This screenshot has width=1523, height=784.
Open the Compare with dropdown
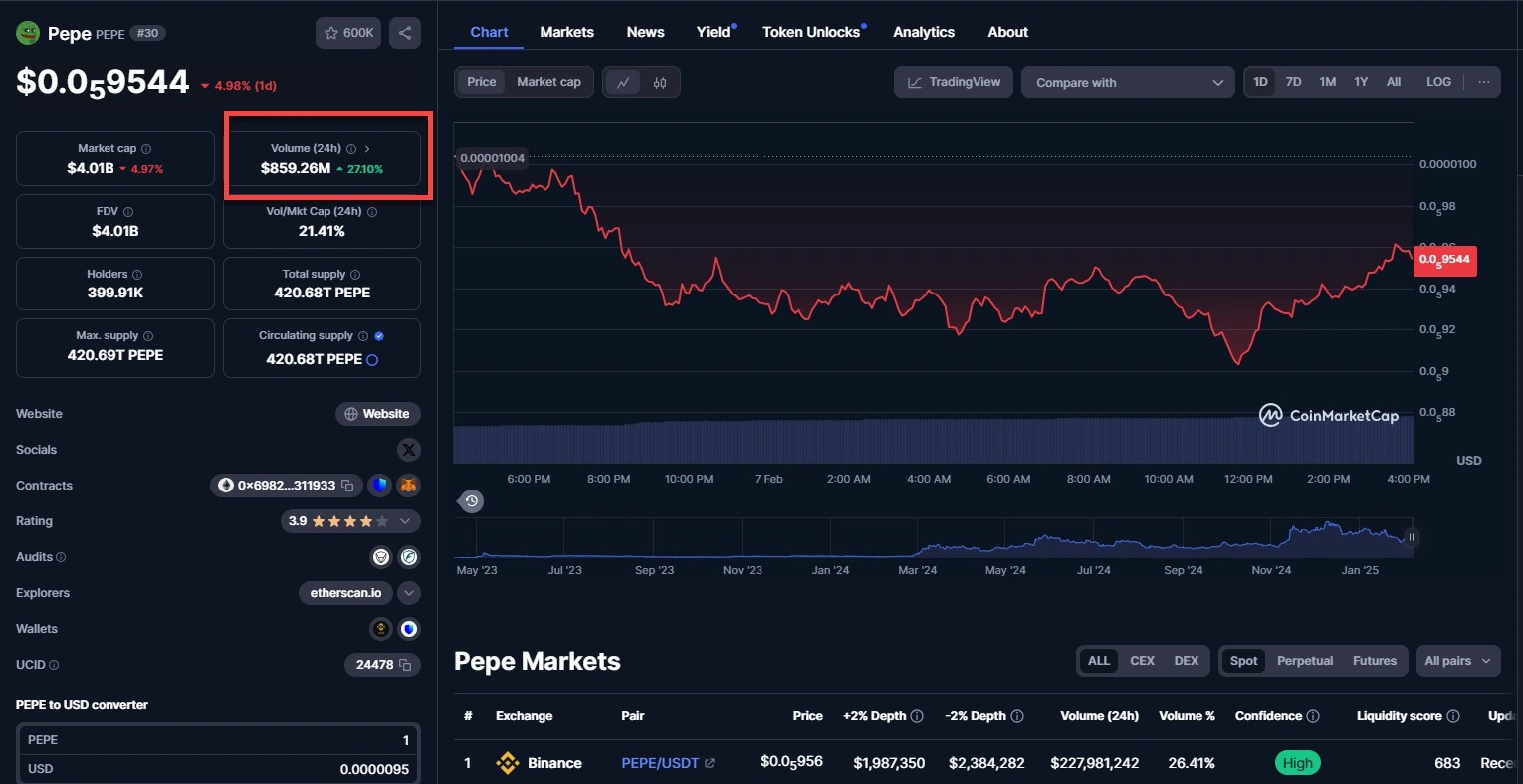pos(1128,82)
